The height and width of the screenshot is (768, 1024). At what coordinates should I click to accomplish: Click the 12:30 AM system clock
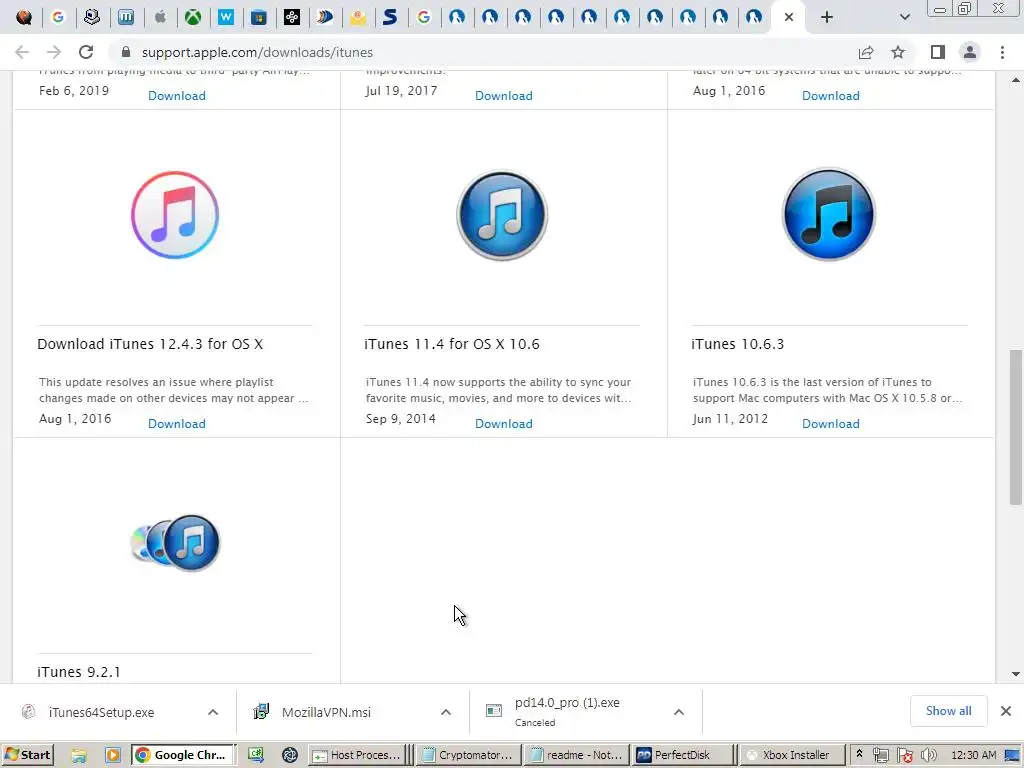coord(974,755)
